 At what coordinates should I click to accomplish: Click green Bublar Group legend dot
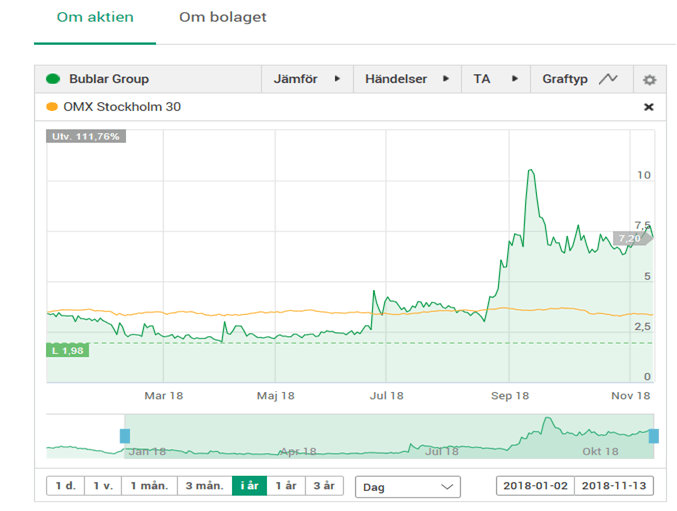(53, 79)
